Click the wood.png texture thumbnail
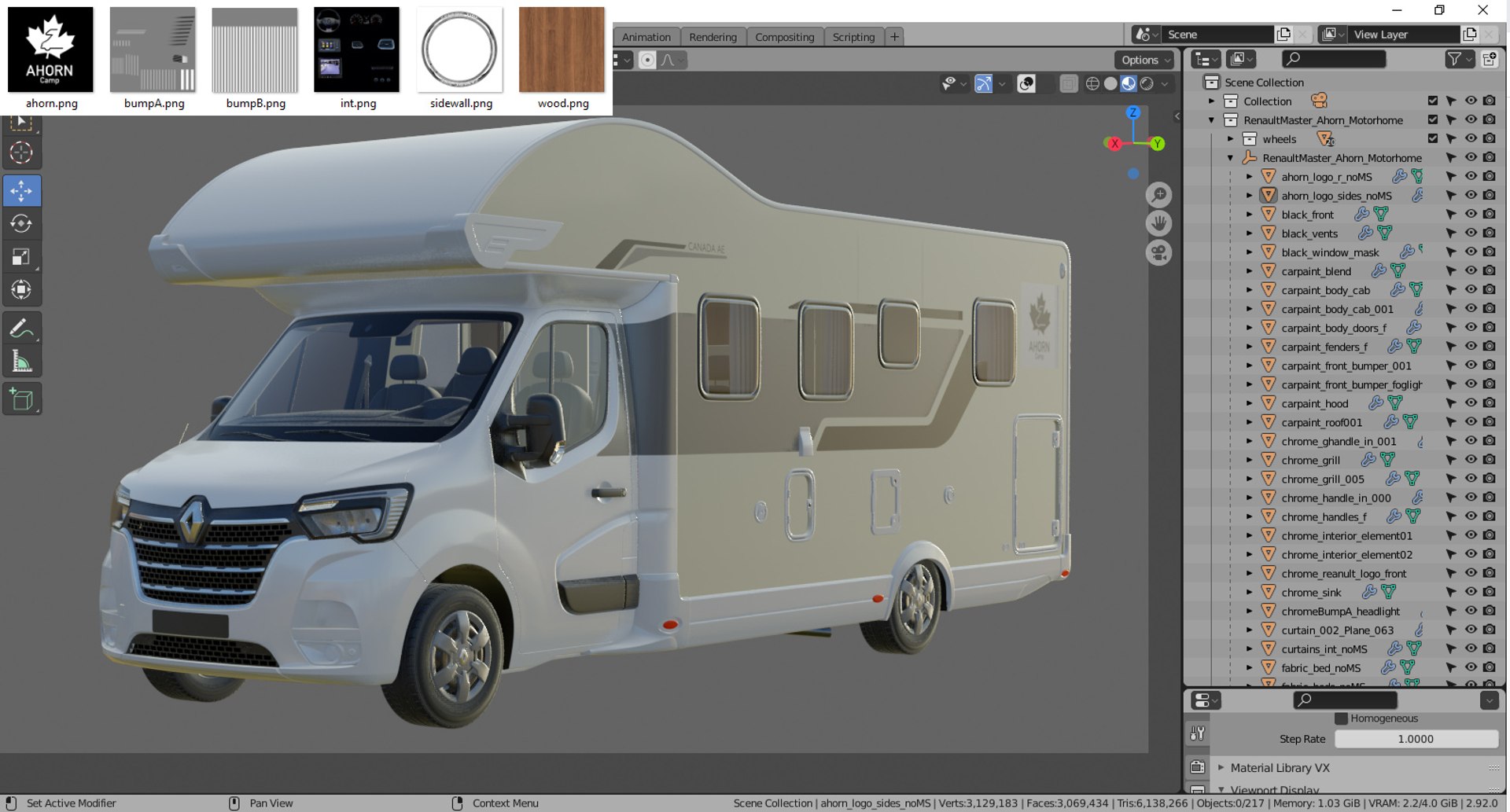 click(562, 50)
